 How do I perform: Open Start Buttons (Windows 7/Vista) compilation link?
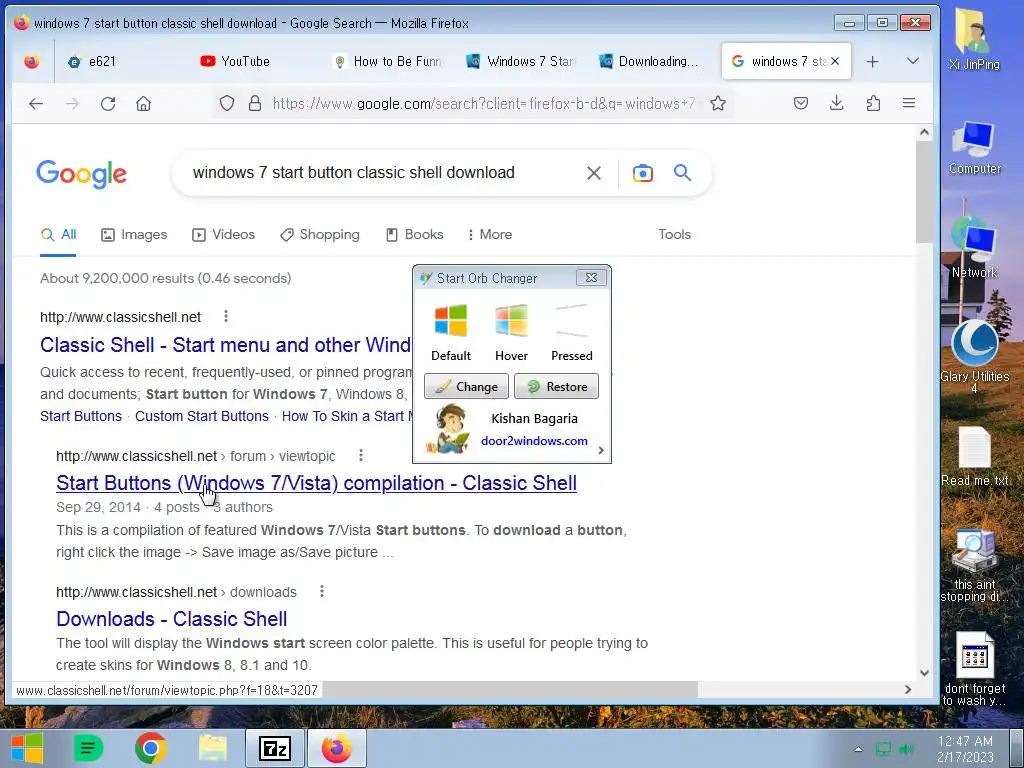click(x=316, y=483)
